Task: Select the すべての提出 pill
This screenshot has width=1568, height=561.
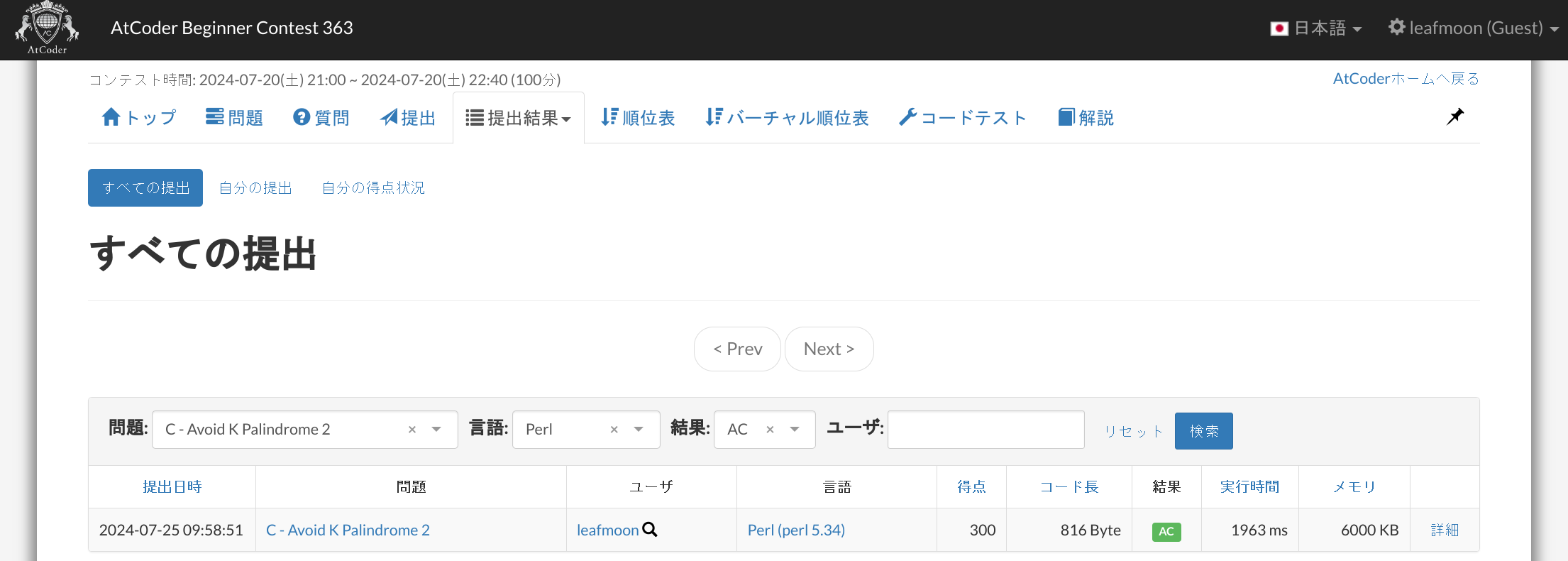Action: (145, 187)
